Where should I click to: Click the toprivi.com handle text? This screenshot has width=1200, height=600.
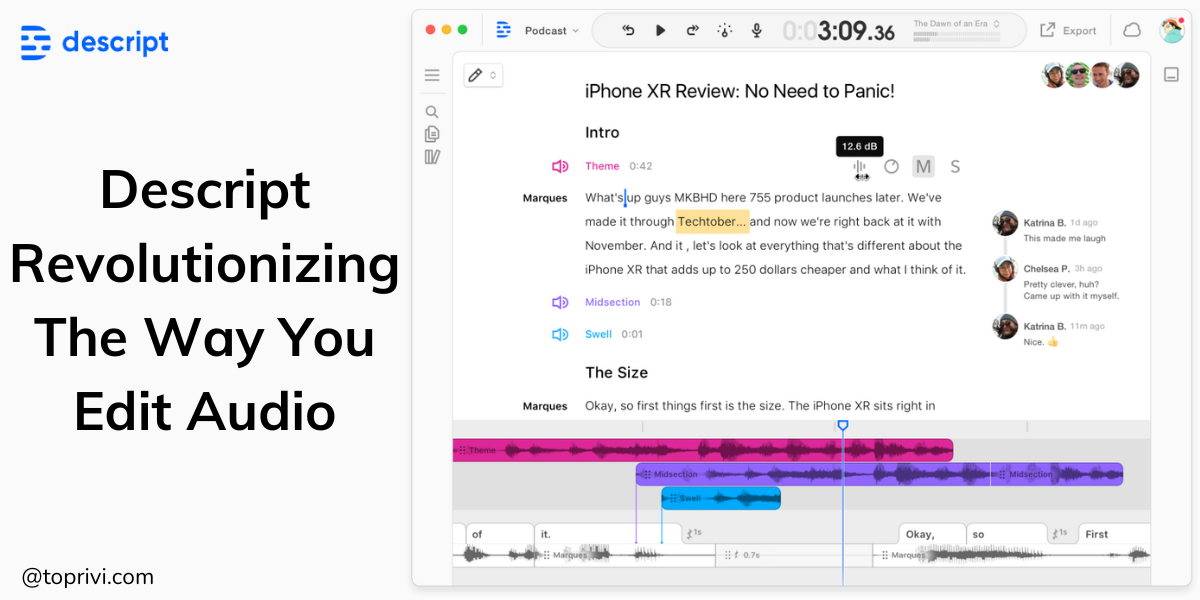pos(88,576)
